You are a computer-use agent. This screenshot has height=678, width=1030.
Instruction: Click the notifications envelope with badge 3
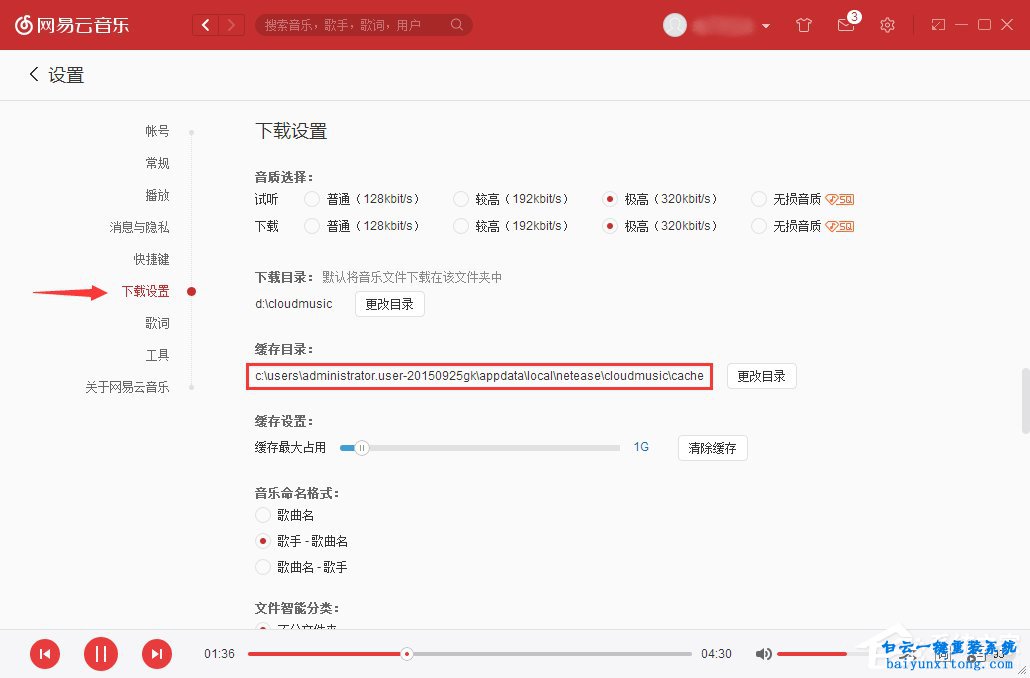[845, 25]
